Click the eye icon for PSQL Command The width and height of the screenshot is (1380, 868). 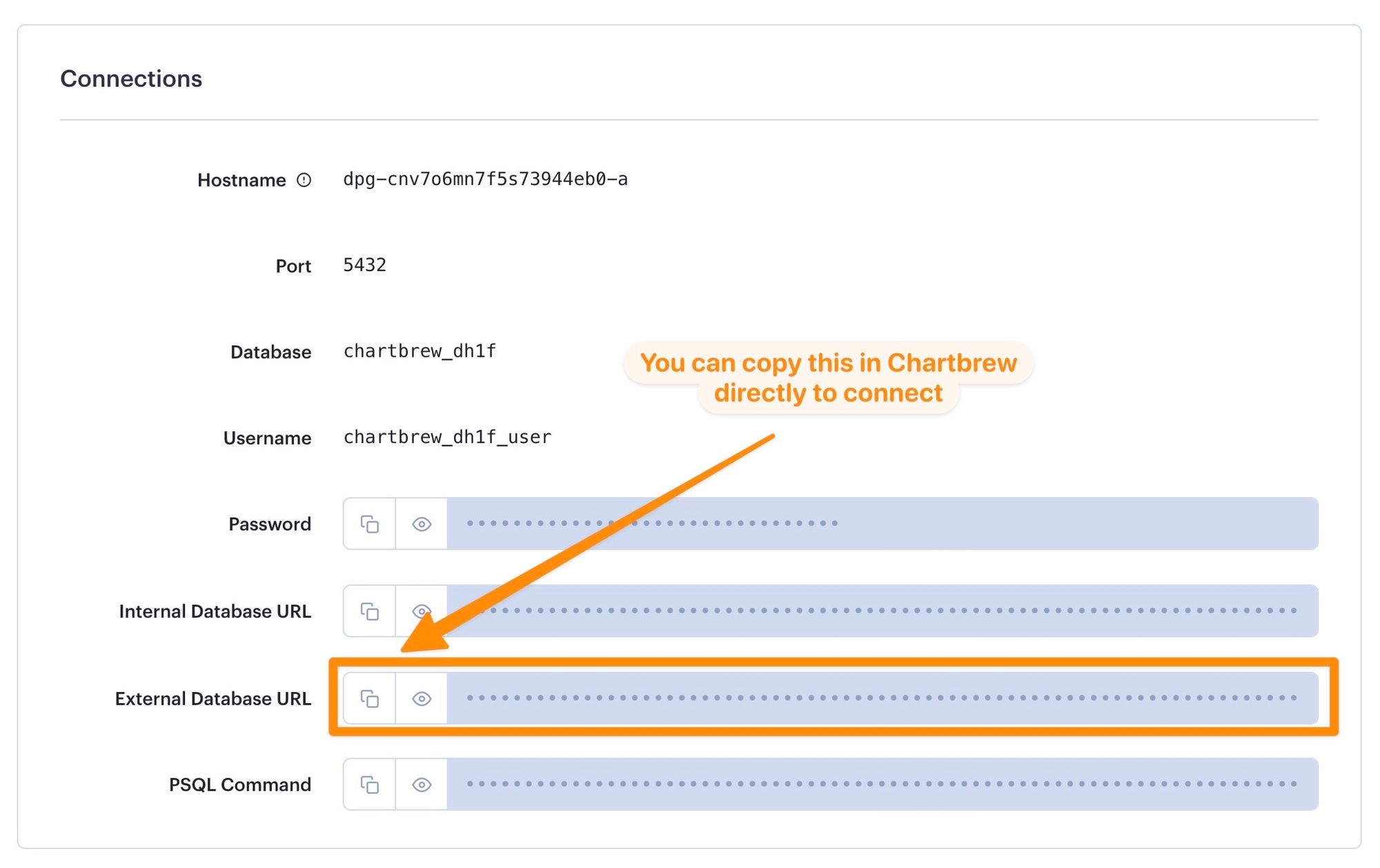pos(422,785)
